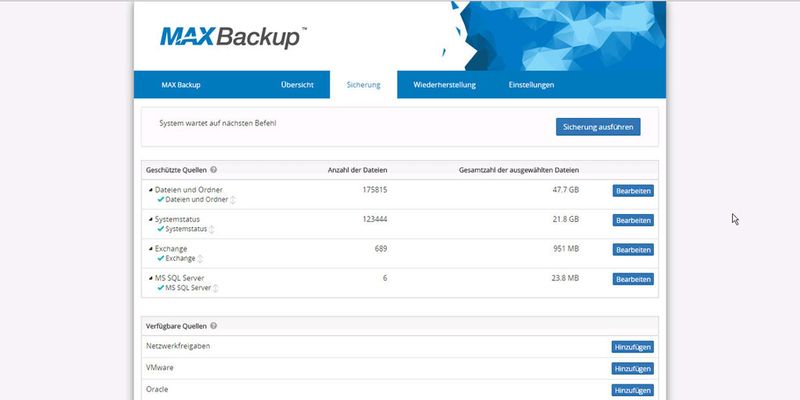Switch to the Übersicht tab
800x400 pixels.
297,85
